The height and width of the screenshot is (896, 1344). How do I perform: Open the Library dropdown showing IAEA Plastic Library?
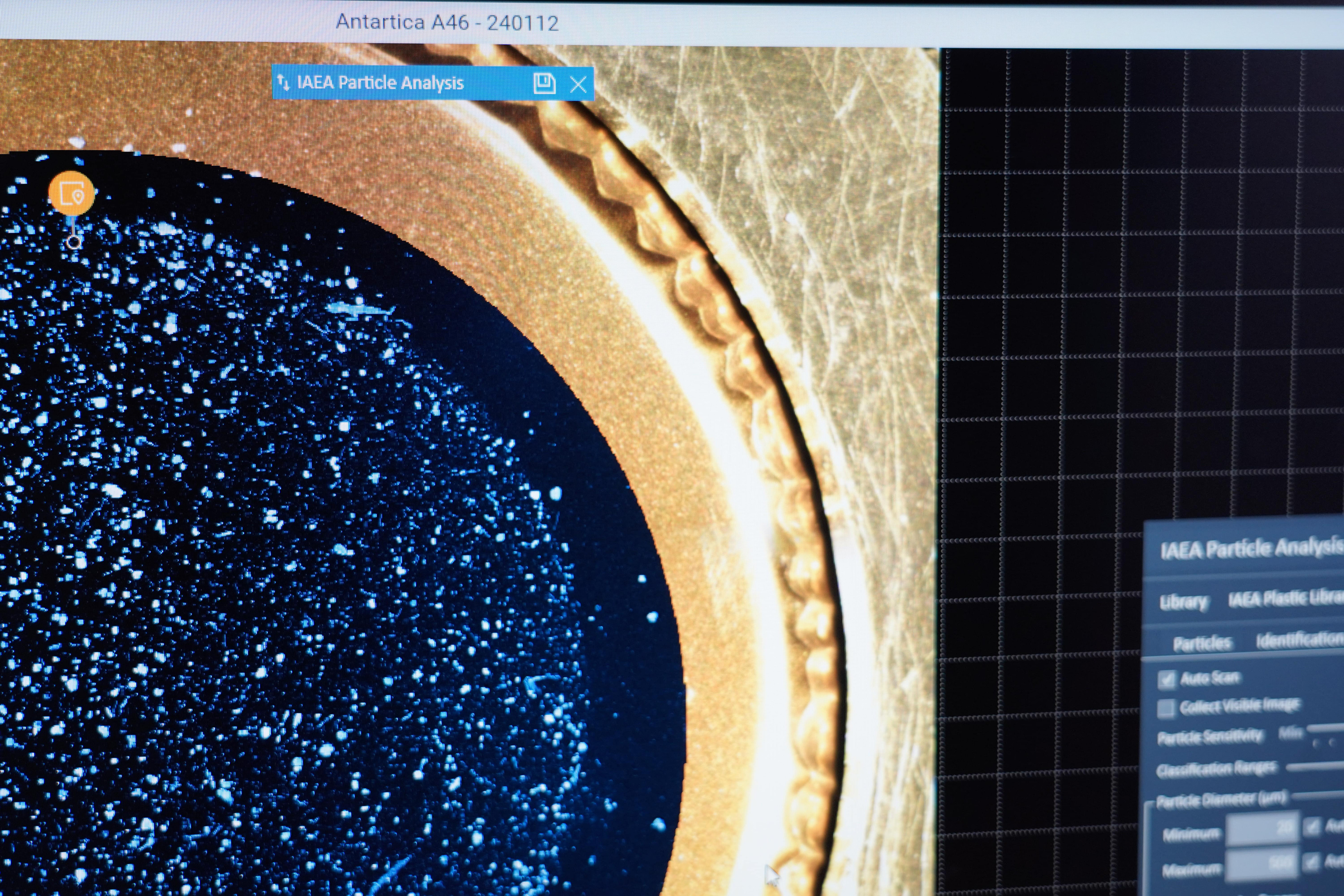[x=1286, y=598]
